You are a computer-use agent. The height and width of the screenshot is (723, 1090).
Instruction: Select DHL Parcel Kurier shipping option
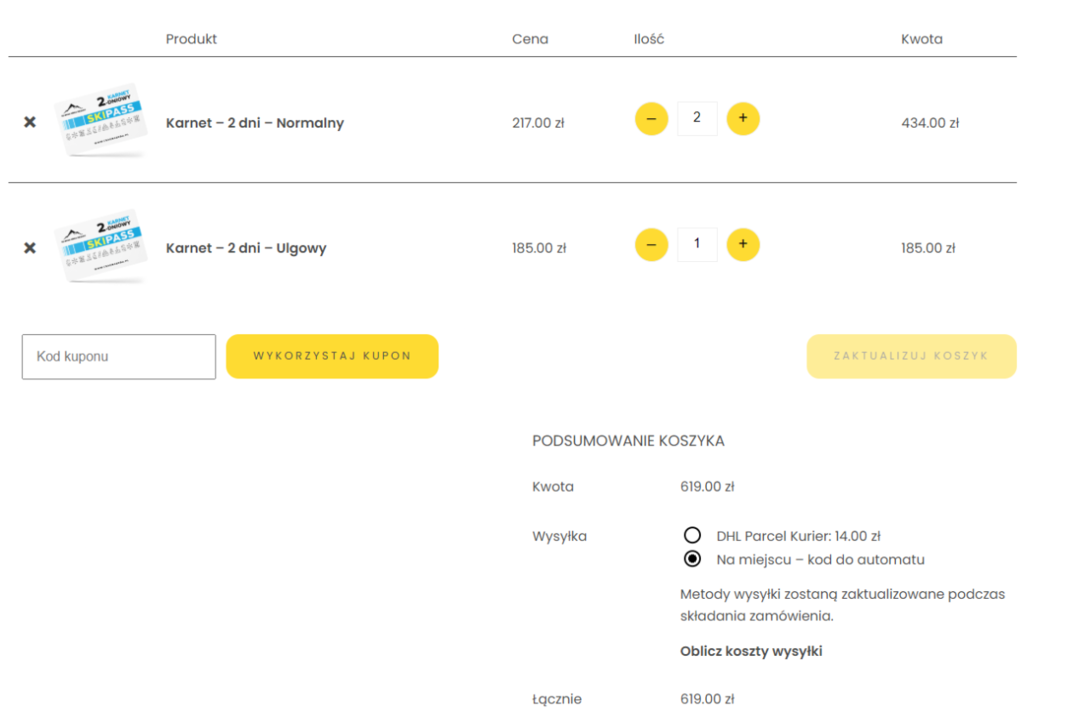692,535
